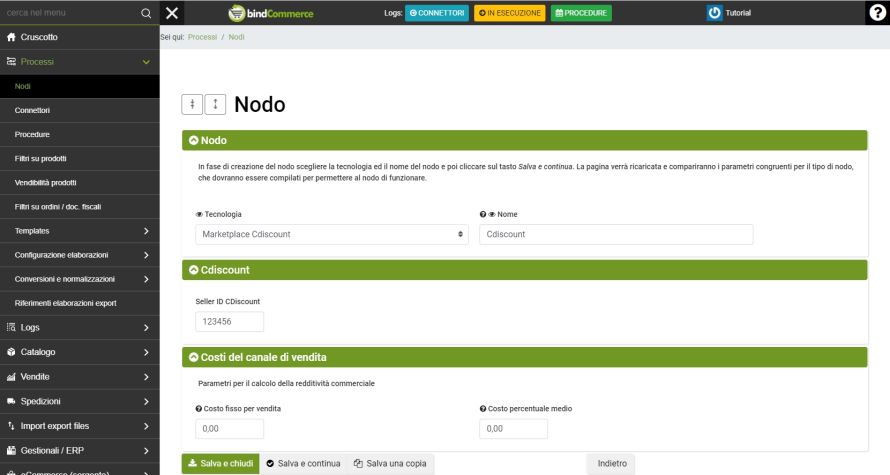This screenshot has width=890, height=475.
Task: Click the help icon beside Costo fisso per vendita
Action: pos(199,408)
